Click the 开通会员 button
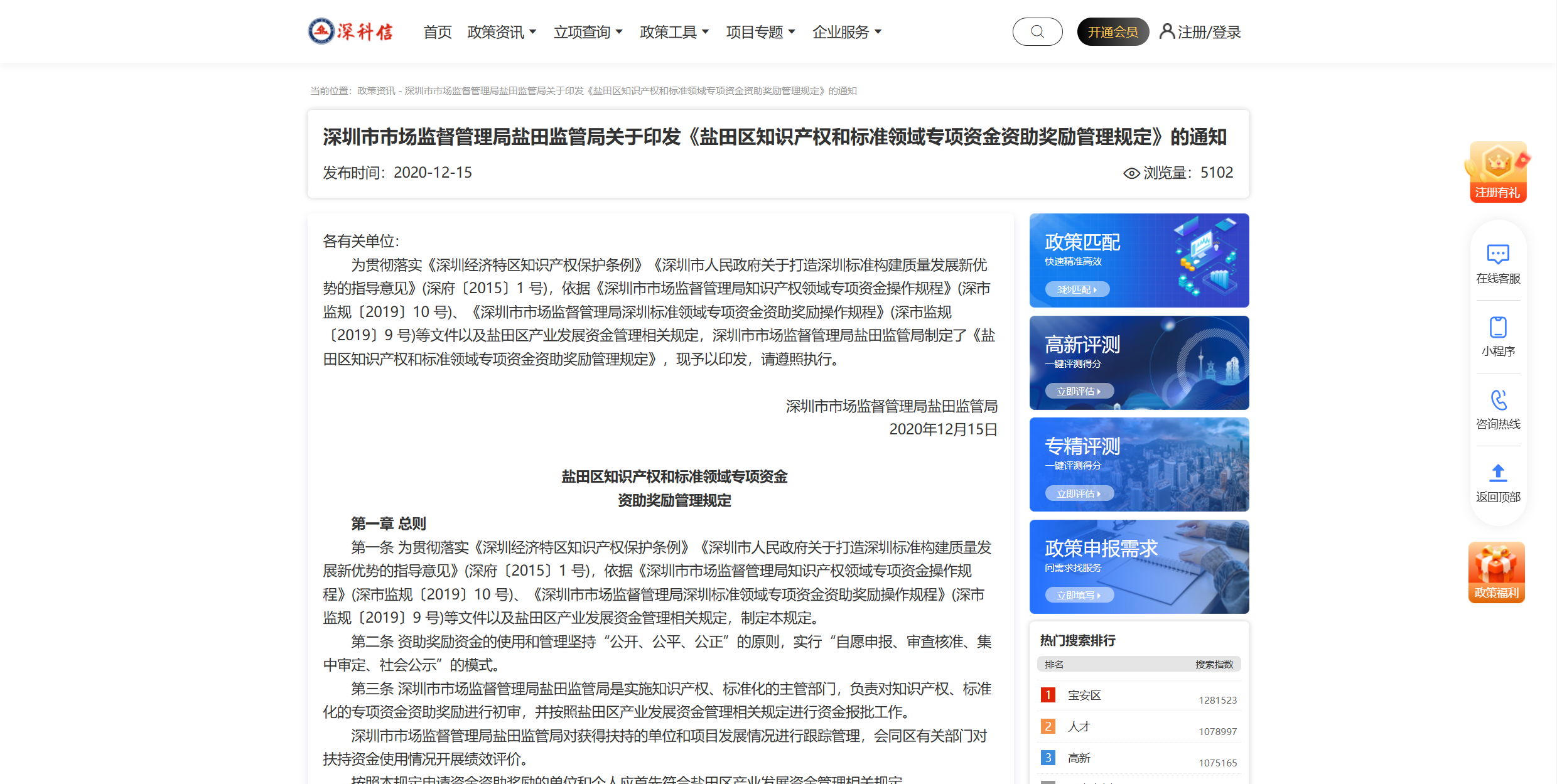Screen dimensions: 1557x784 (1113, 31)
